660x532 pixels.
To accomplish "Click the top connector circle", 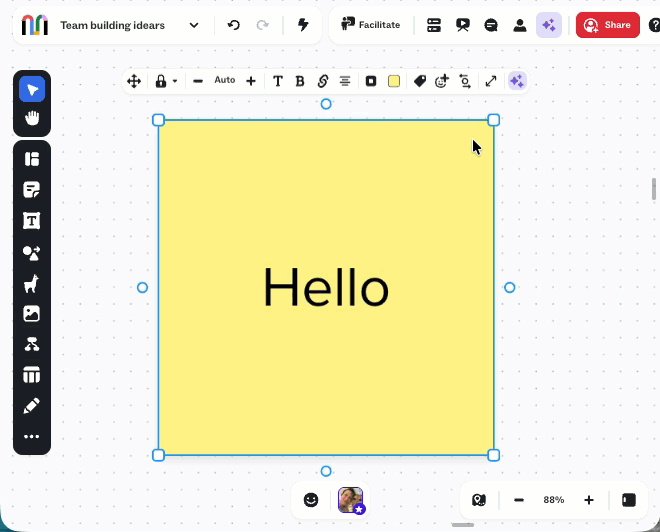I will pos(326,104).
